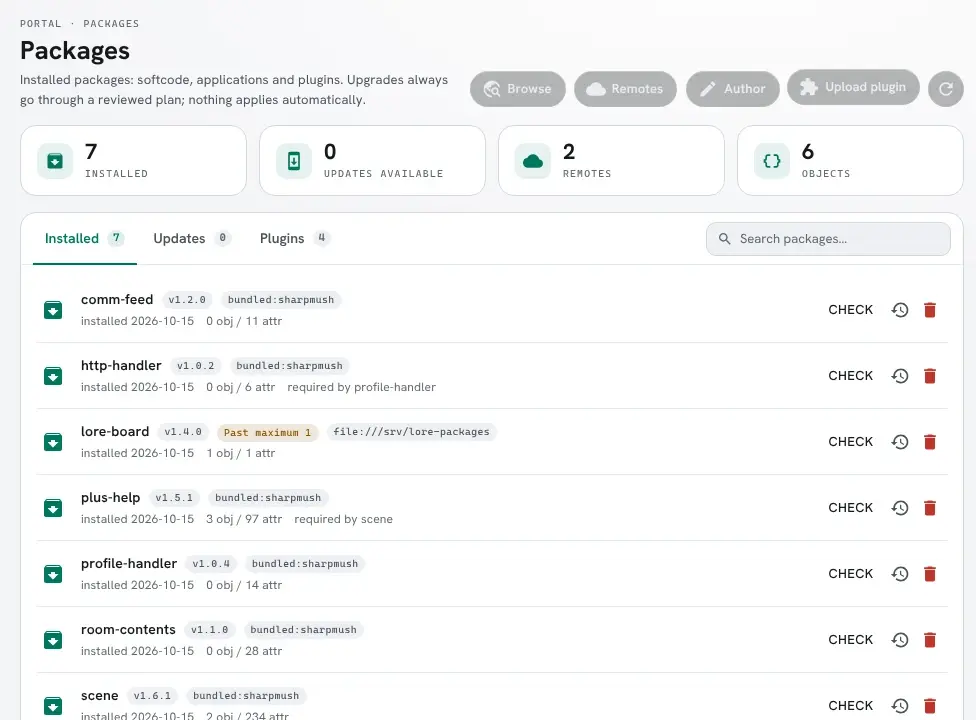Run CHECK on comm-feed
Screen dimensions: 976x720
(x=850, y=310)
